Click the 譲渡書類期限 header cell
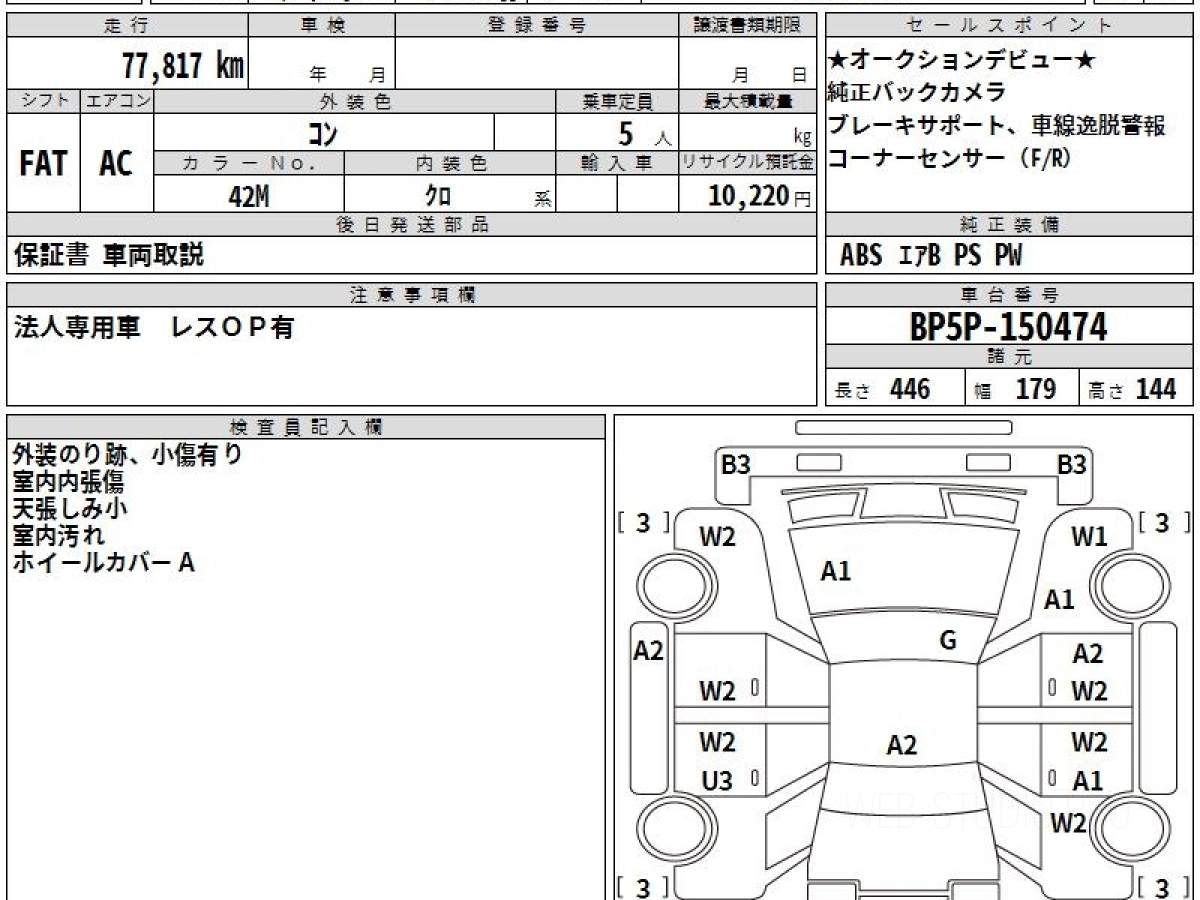This screenshot has width=1200, height=900. pyautogui.click(x=747, y=26)
